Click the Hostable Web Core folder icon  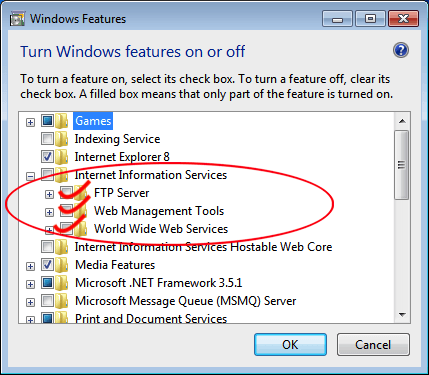tap(62, 247)
